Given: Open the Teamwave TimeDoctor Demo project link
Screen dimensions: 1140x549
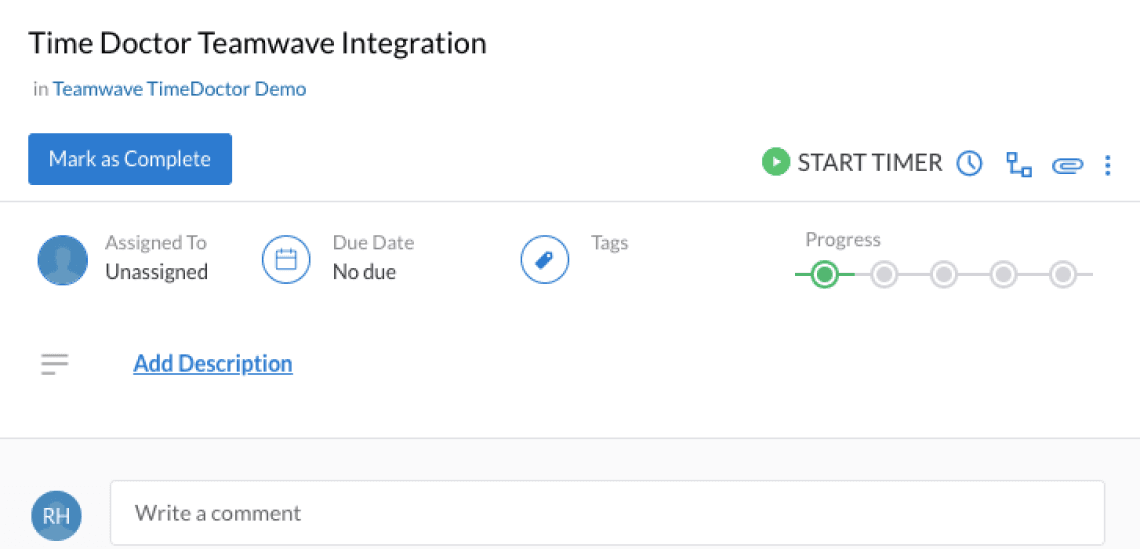Looking at the screenshot, I should pyautogui.click(x=179, y=89).
